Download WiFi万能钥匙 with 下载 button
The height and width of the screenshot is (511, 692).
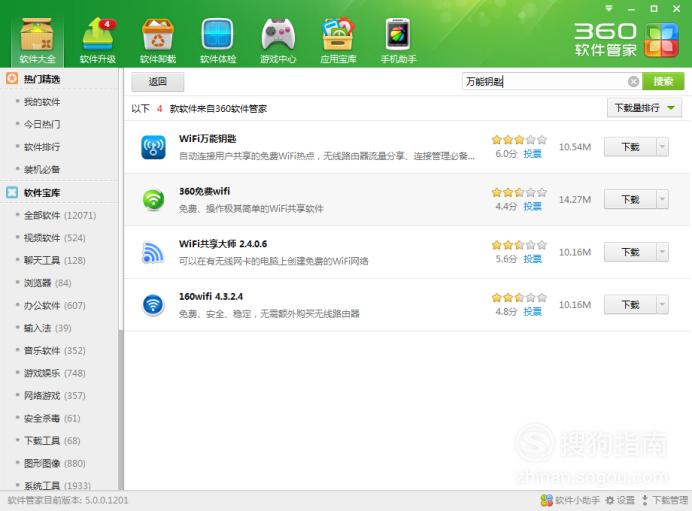point(630,147)
